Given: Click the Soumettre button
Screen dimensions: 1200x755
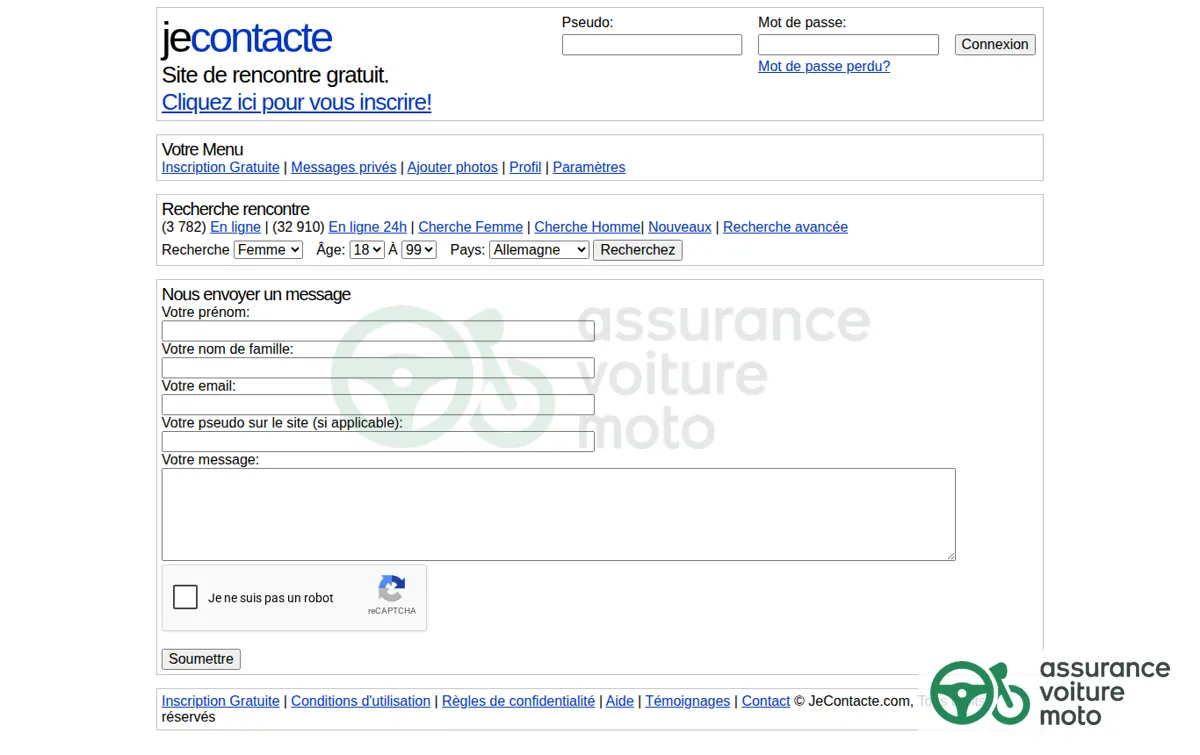Looking at the screenshot, I should 201,659.
